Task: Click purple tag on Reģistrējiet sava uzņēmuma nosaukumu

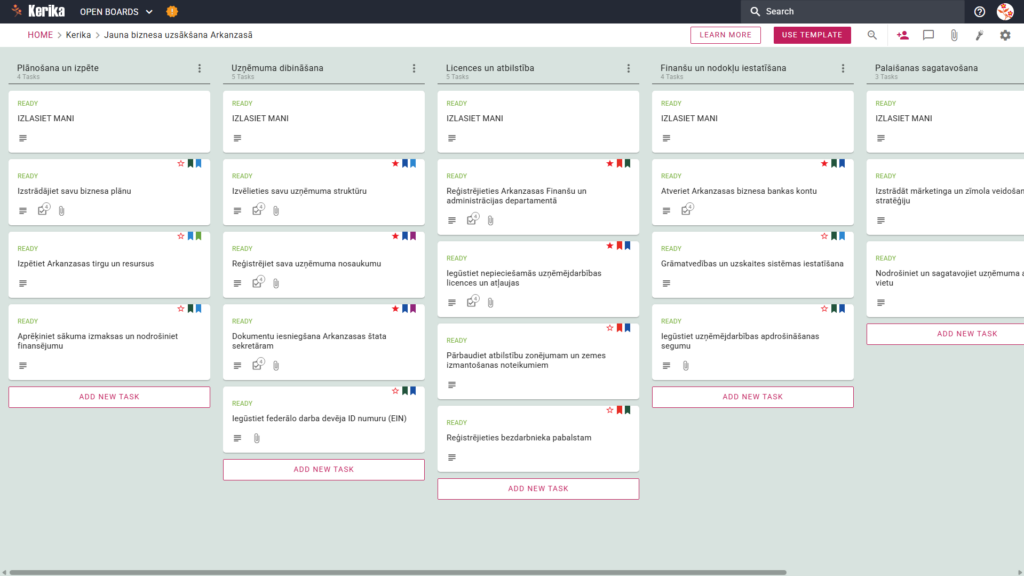Action: [413, 236]
